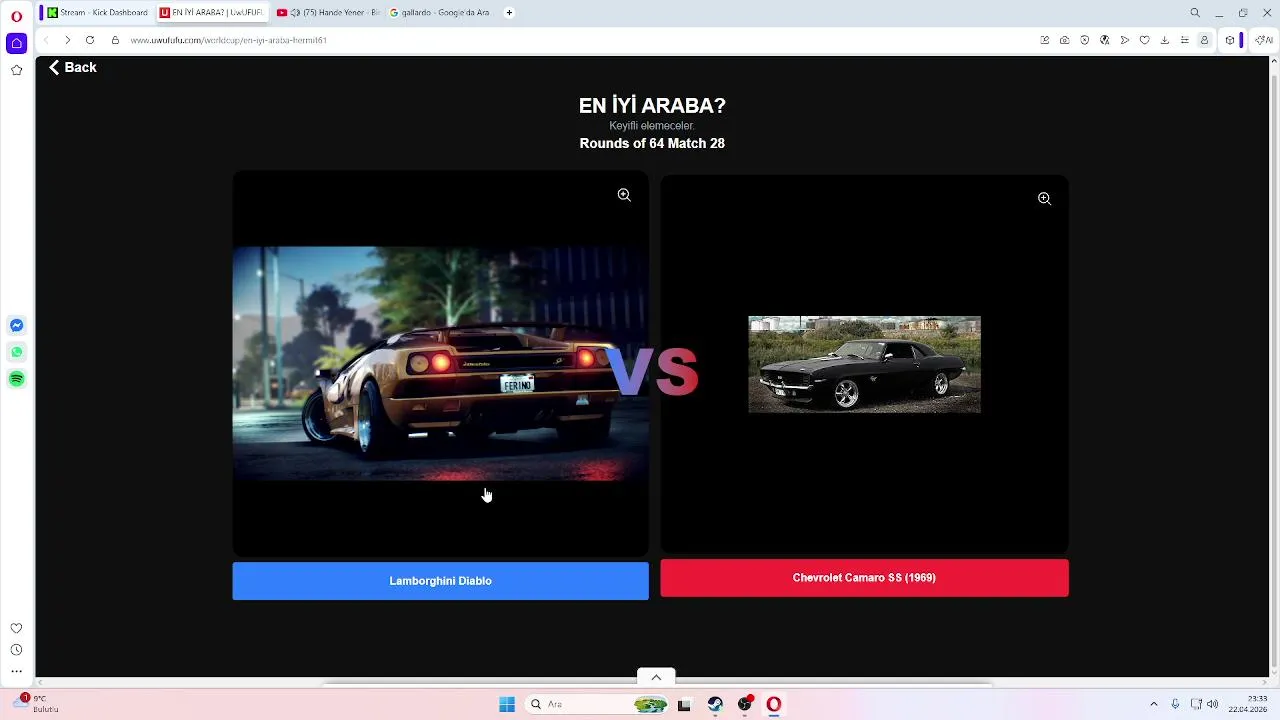Image resolution: width=1280 pixels, height=720 pixels.
Task: Open the easy setup sliders icon
Action: (1185, 40)
